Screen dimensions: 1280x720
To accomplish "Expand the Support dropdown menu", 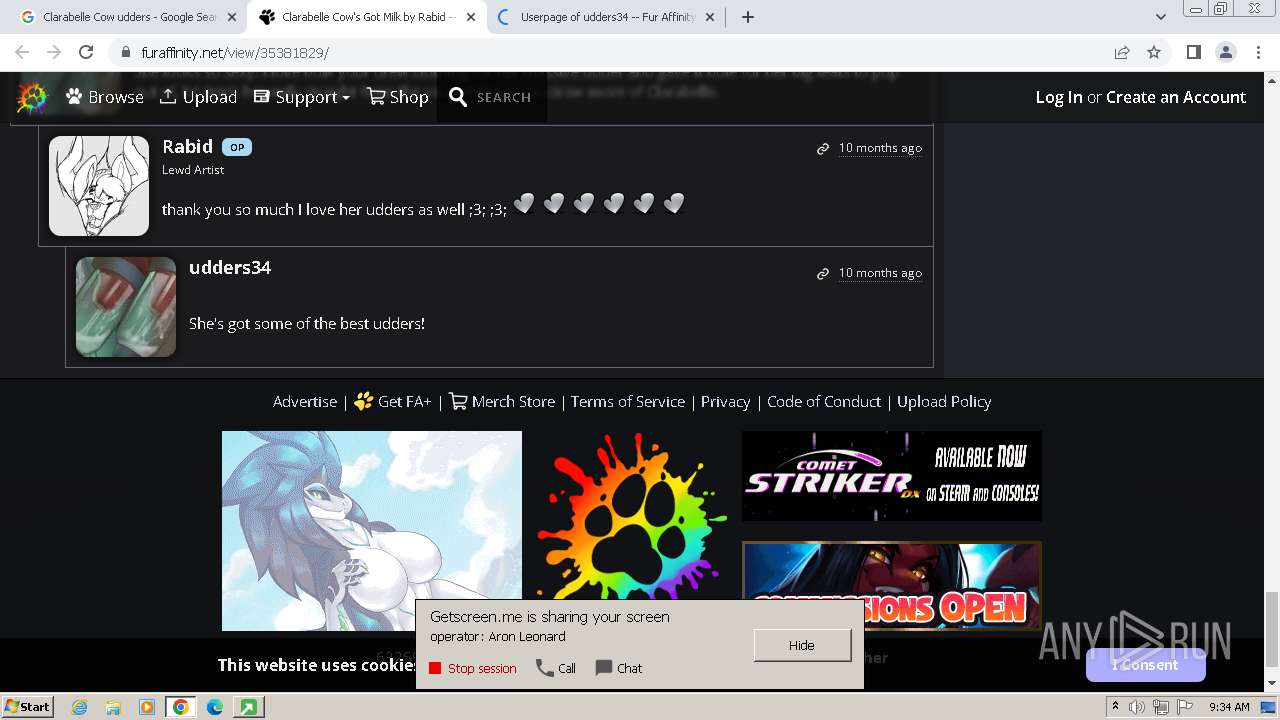I will pyautogui.click(x=302, y=97).
